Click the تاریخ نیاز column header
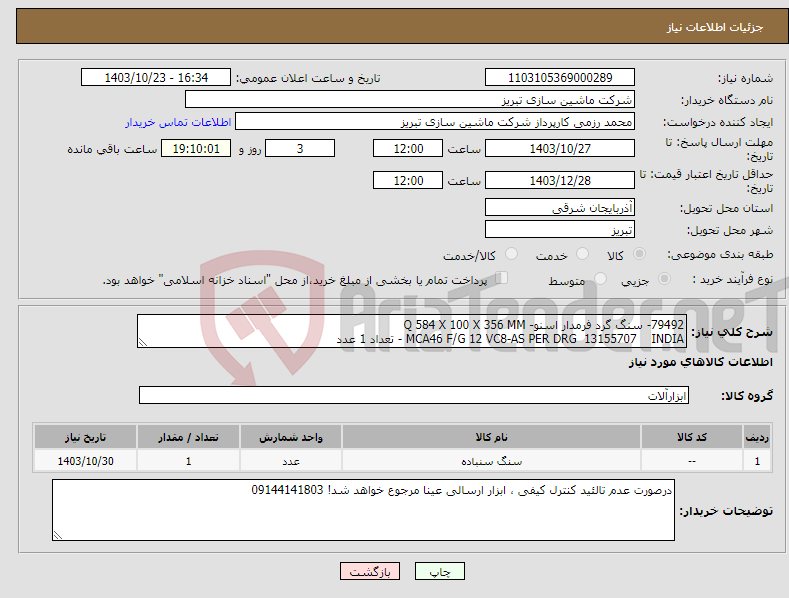 86,437
